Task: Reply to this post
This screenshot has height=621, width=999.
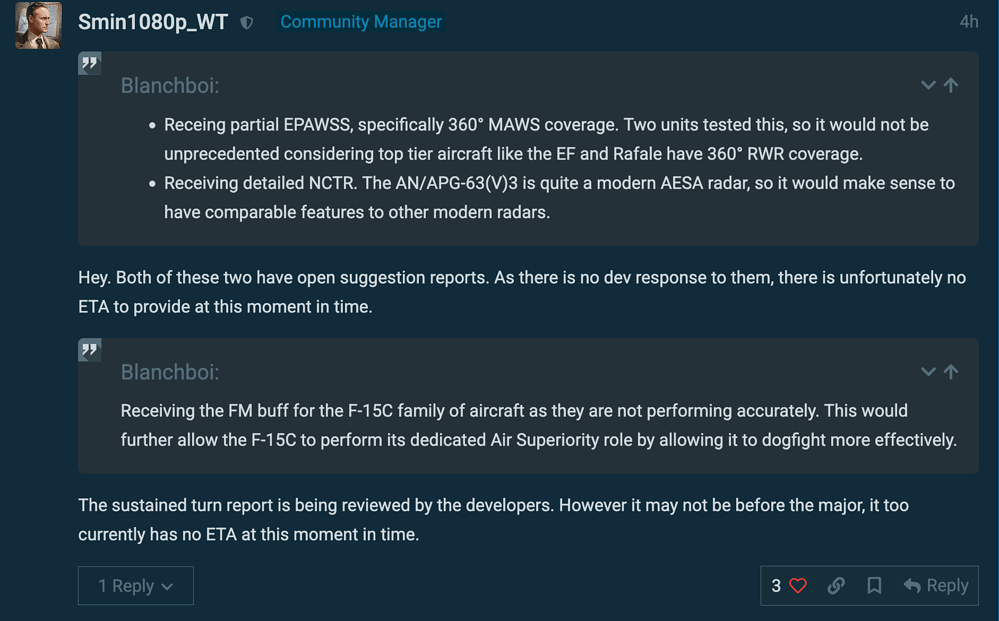Action: [936, 586]
